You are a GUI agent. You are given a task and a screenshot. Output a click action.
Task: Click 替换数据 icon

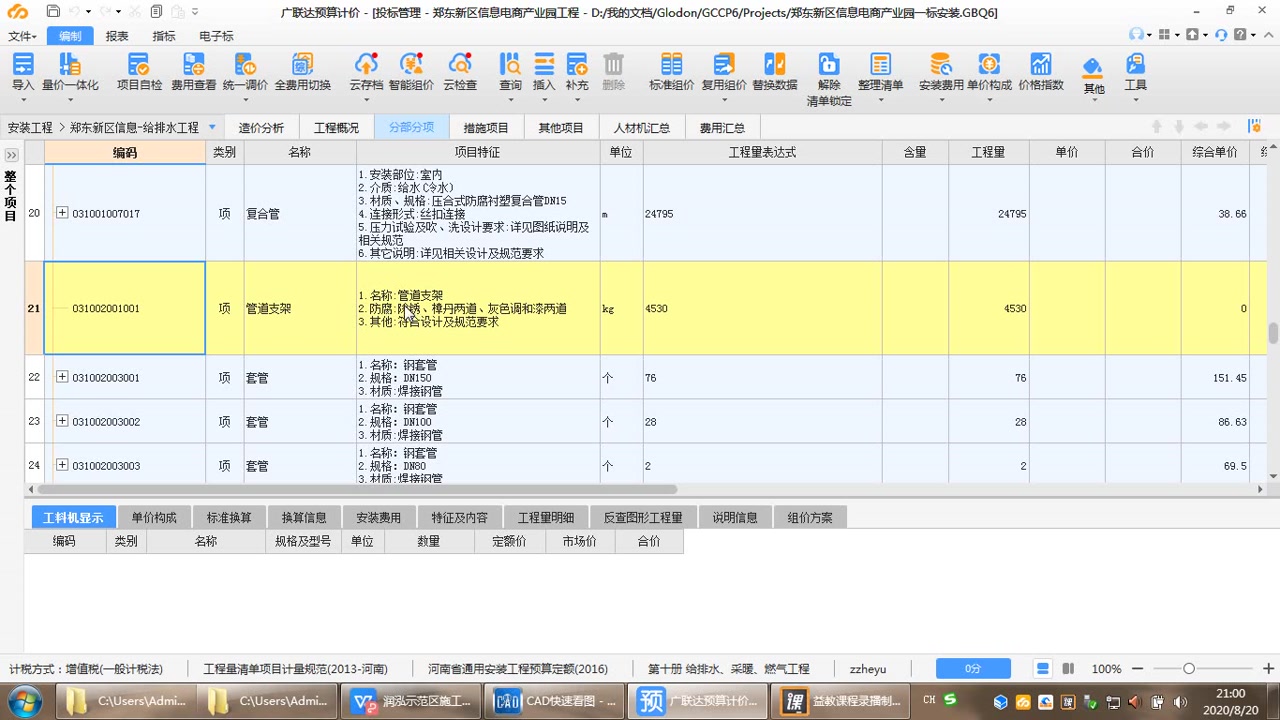775,73
